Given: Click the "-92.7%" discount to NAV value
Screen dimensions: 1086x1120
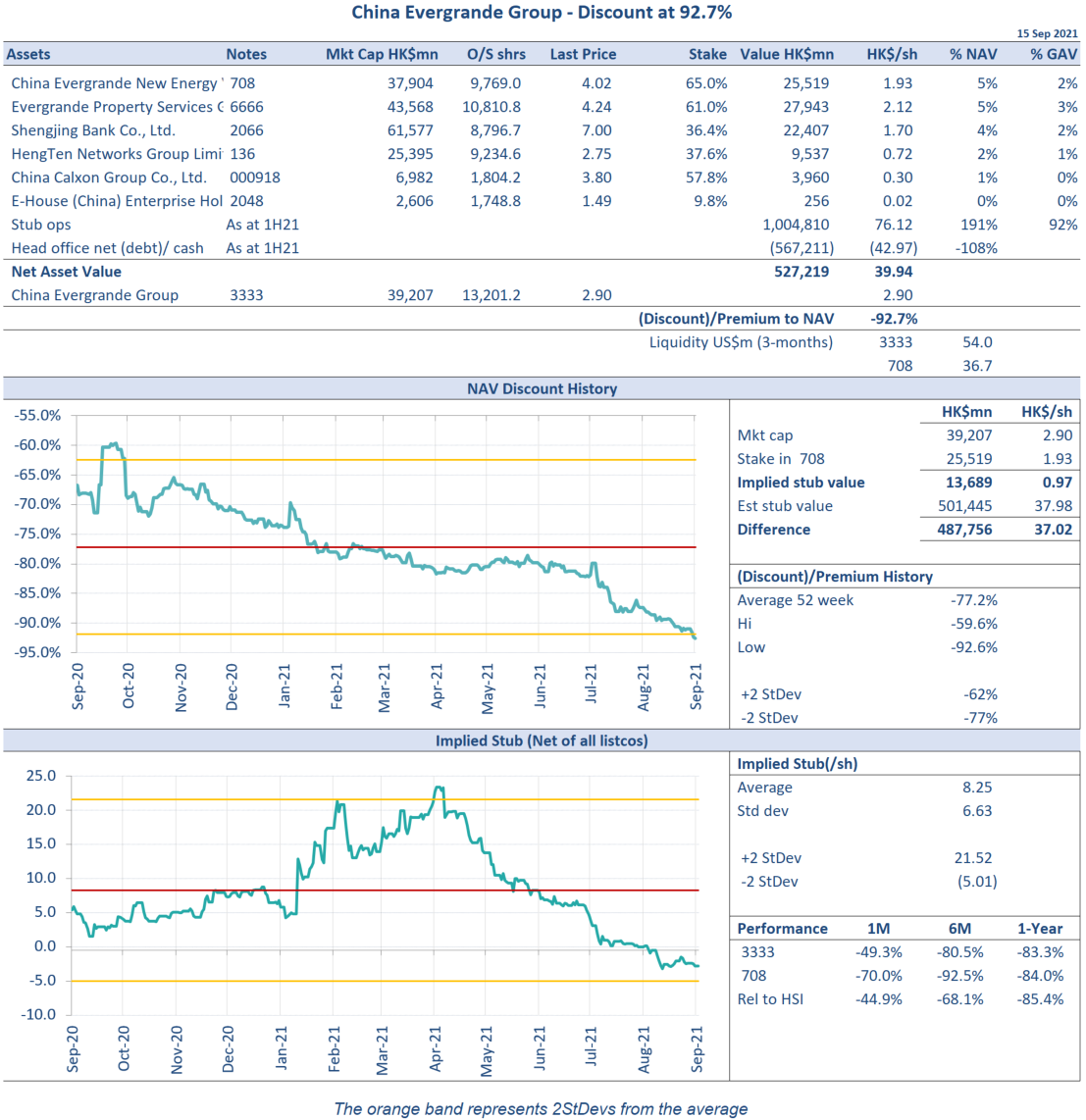Looking at the screenshot, I should click(894, 320).
